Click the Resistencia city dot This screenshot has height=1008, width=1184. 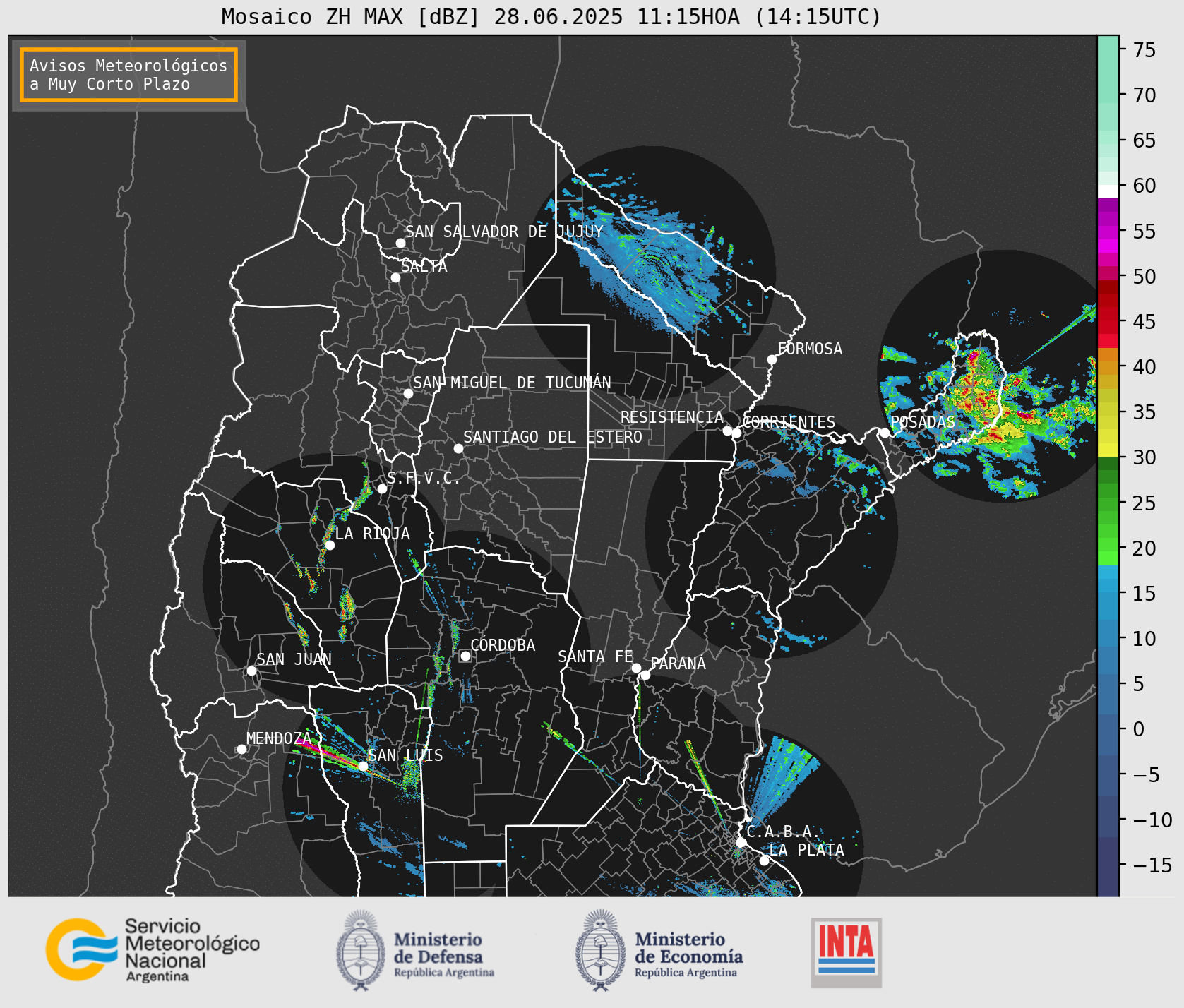click(727, 431)
